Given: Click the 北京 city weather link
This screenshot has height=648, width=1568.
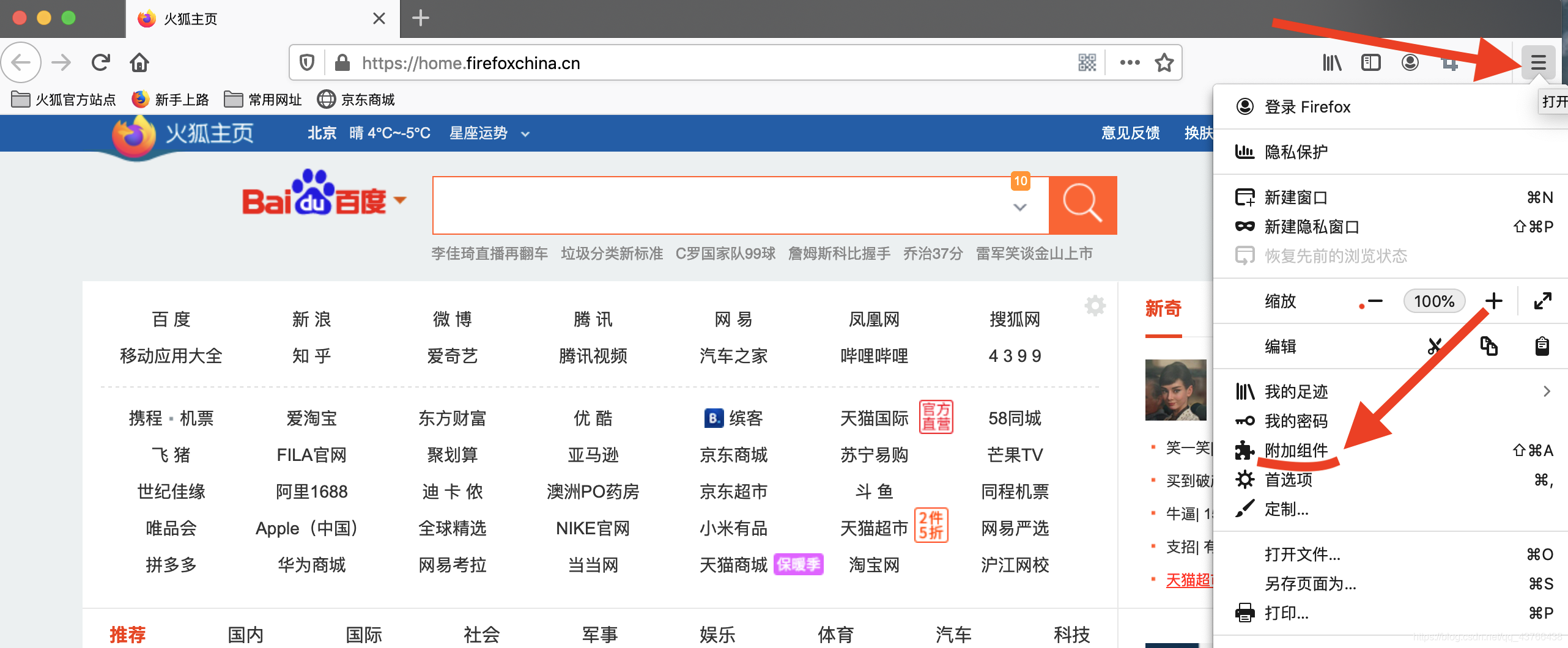Looking at the screenshot, I should (x=322, y=133).
